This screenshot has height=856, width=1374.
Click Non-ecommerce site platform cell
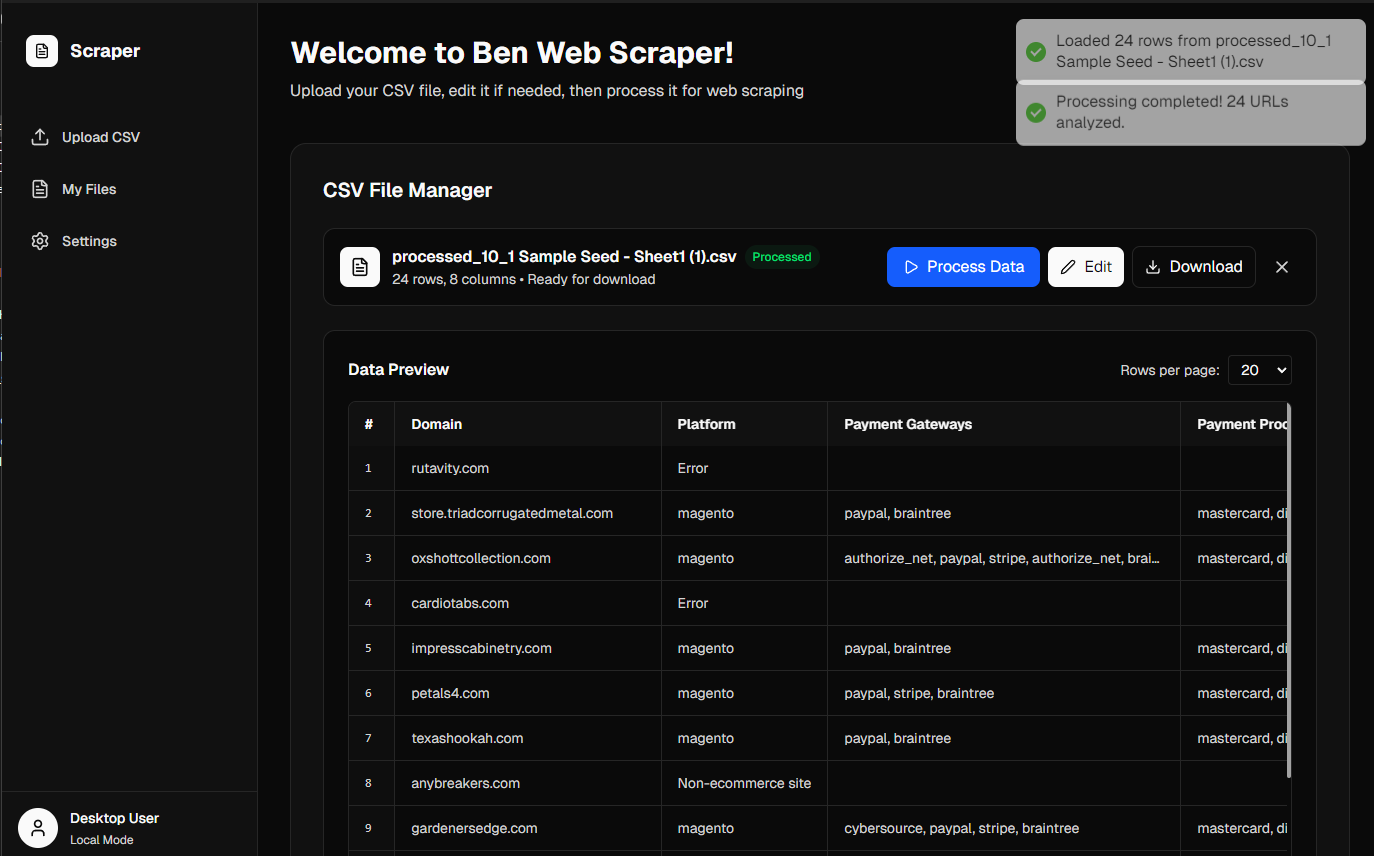coord(744,783)
